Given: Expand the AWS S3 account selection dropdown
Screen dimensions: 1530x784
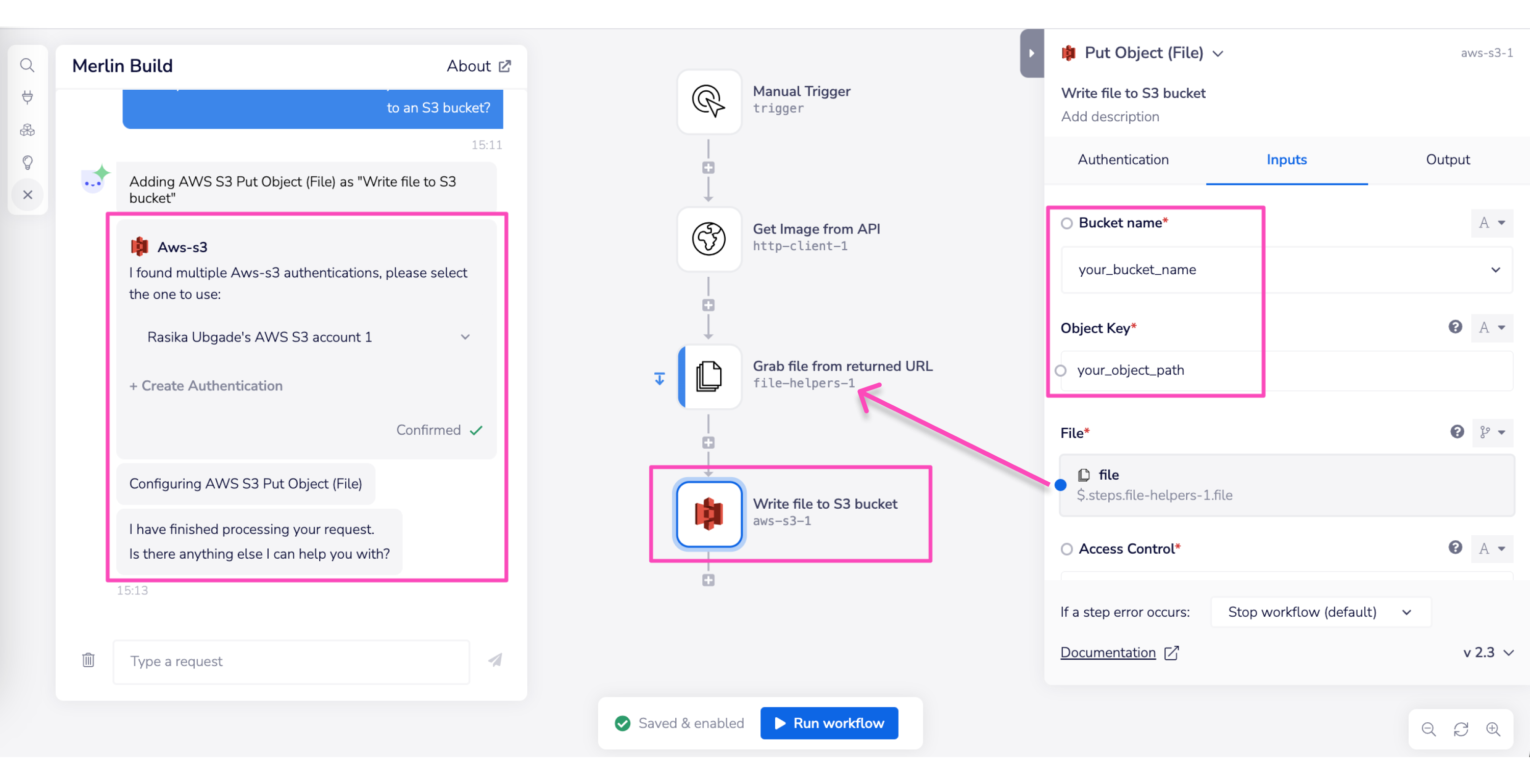Looking at the screenshot, I should point(307,337).
